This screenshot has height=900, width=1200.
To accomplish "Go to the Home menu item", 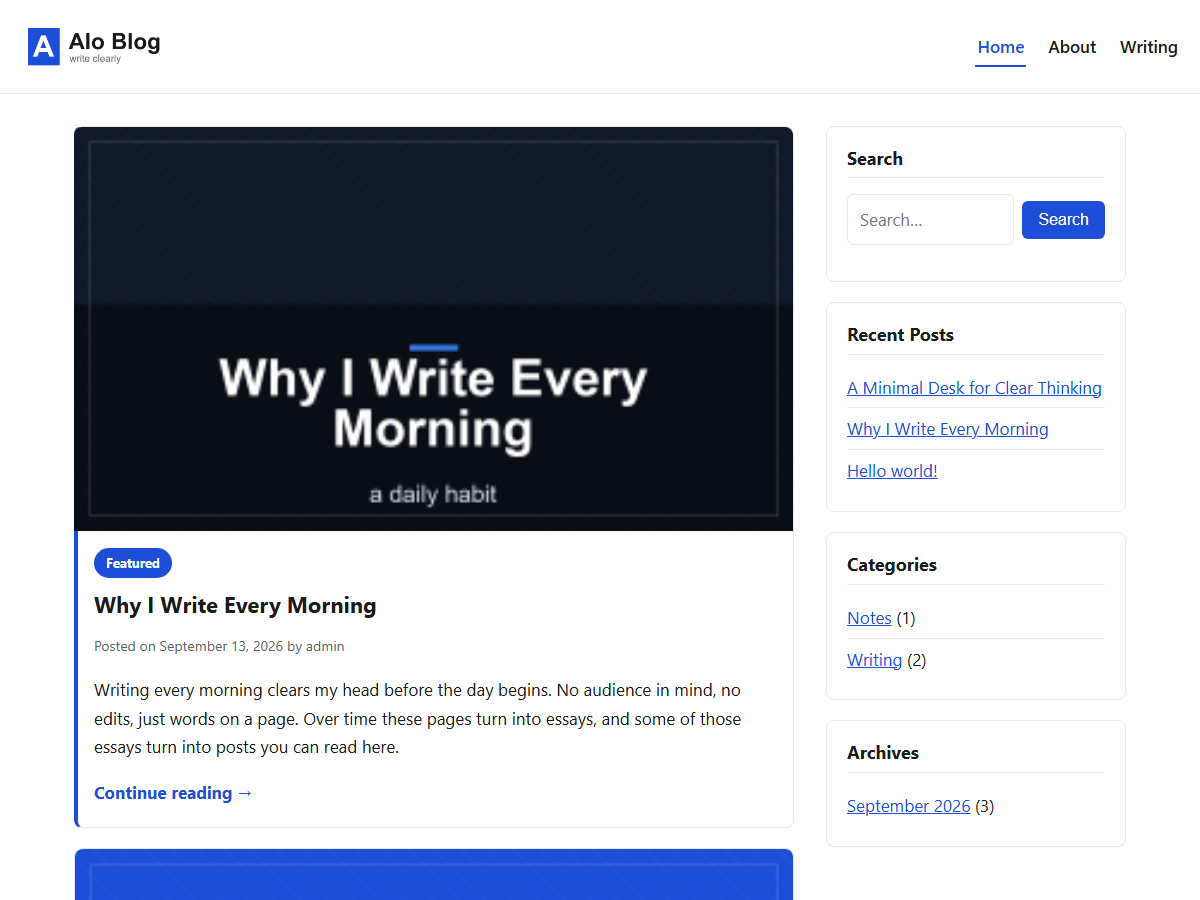I will click(1001, 47).
